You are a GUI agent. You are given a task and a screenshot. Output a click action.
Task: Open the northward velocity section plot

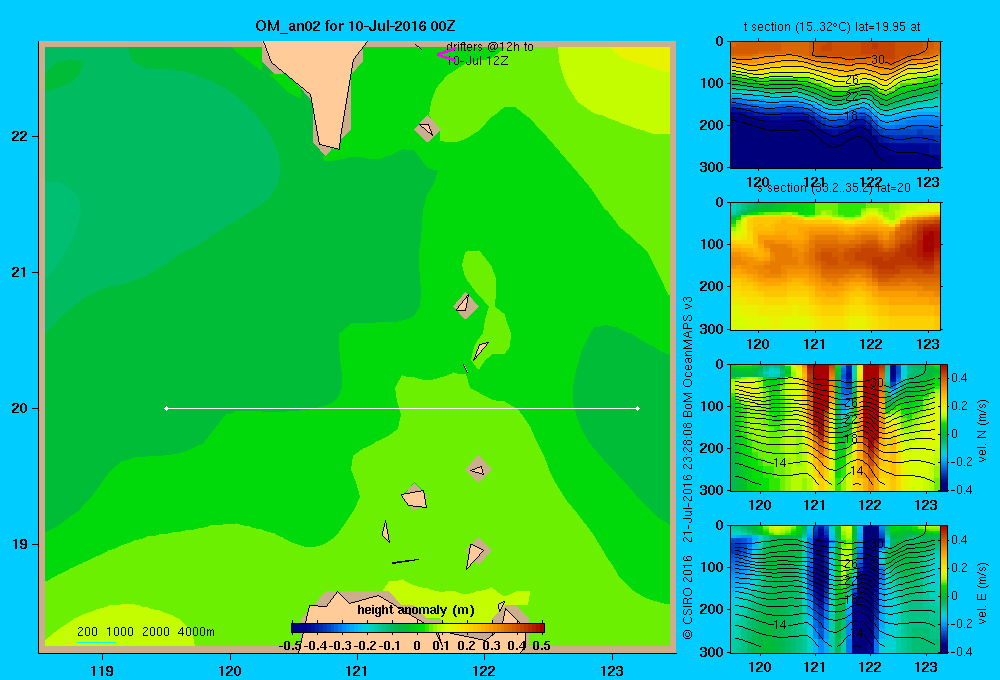(x=835, y=427)
